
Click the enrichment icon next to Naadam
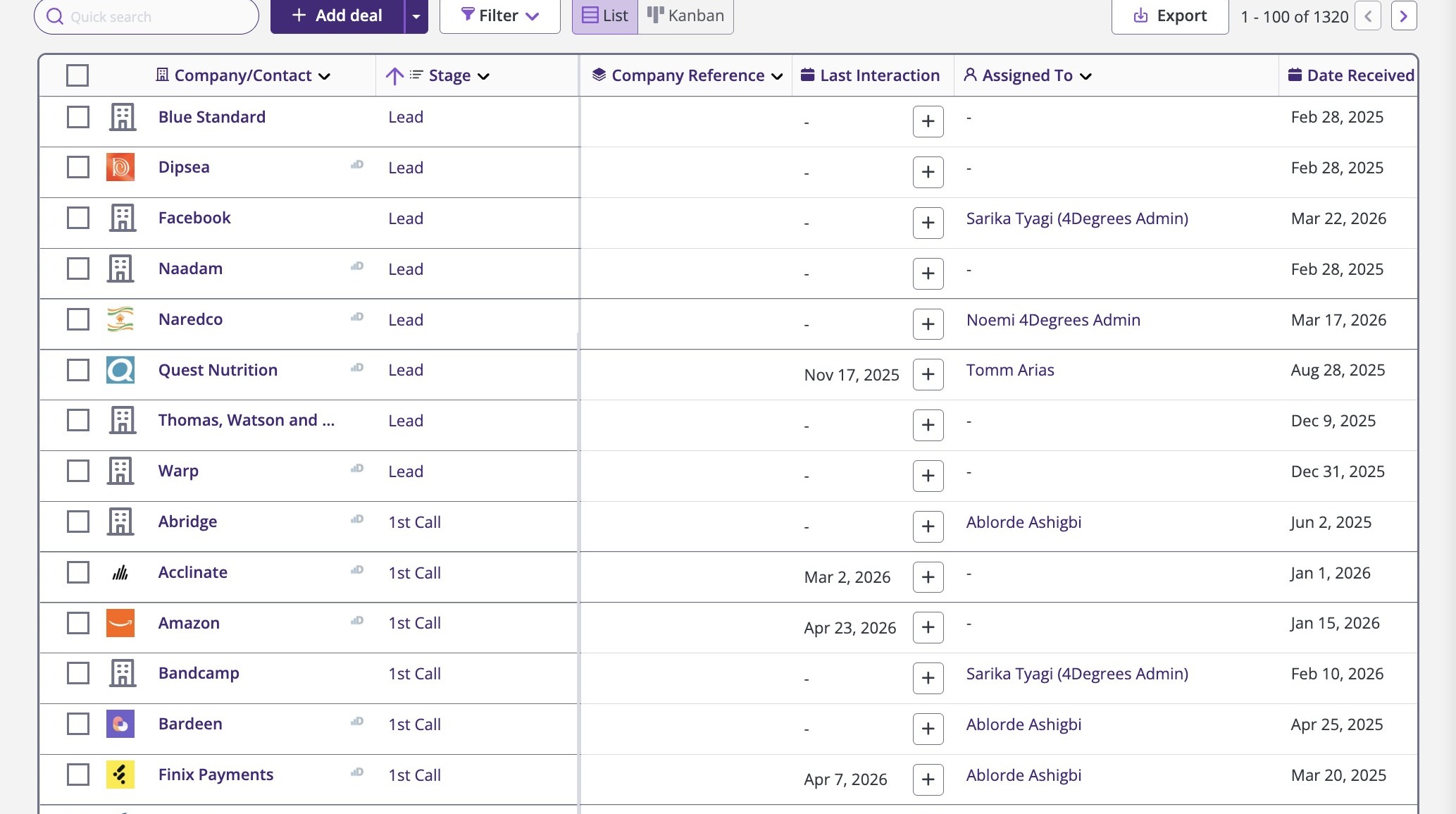point(357,266)
